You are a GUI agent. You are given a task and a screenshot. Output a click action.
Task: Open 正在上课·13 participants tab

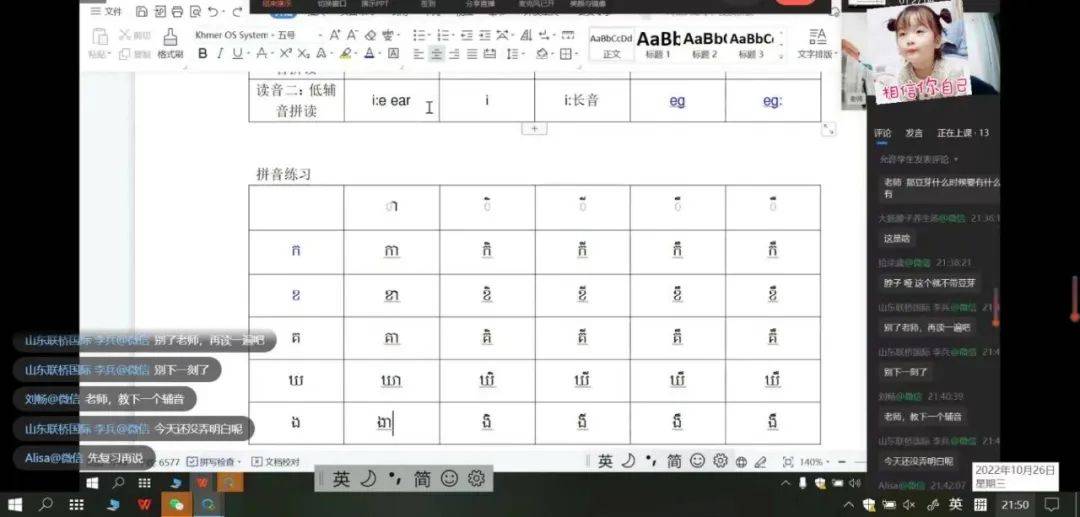pyautogui.click(x=963, y=133)
